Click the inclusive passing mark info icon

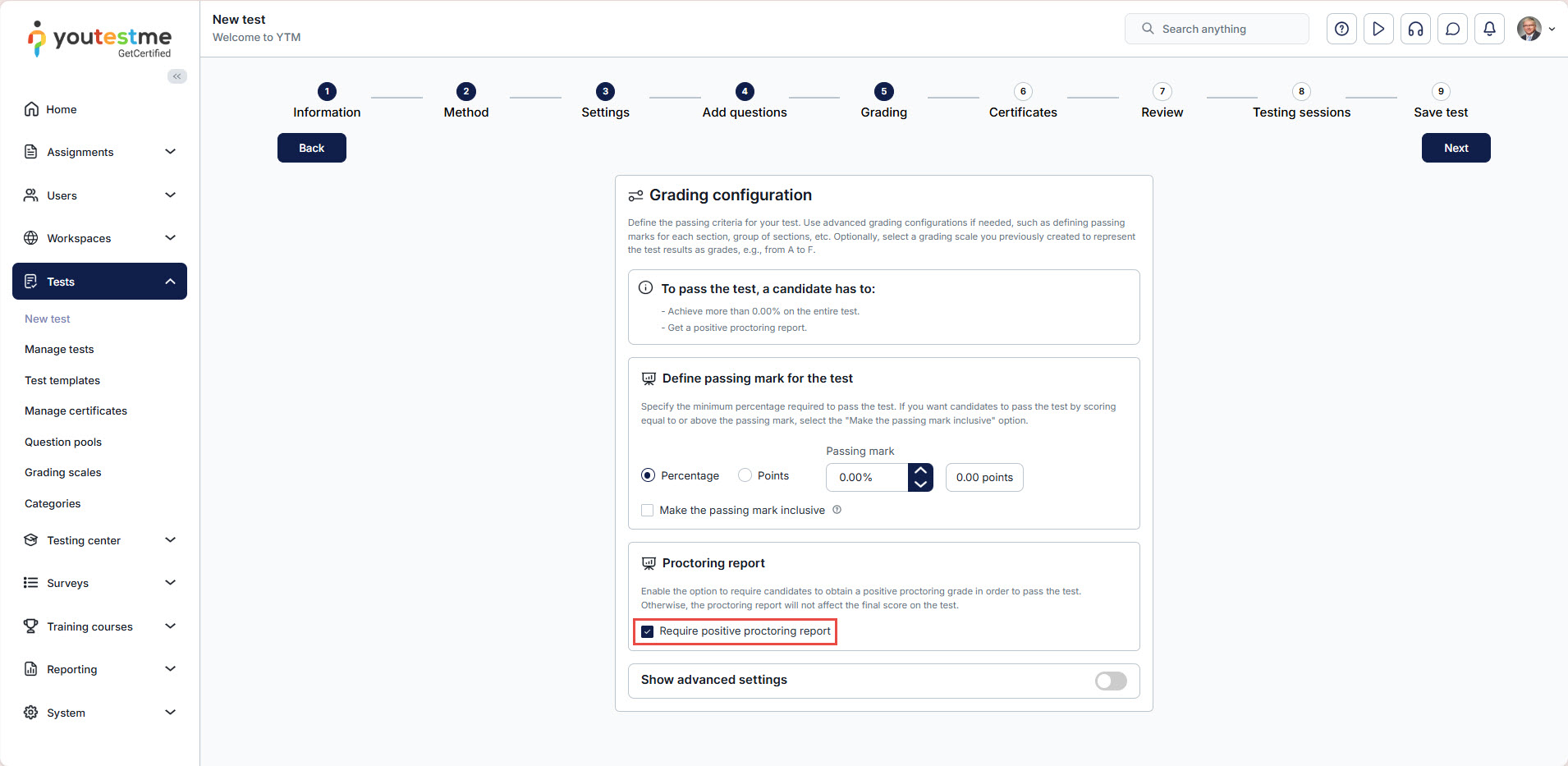837,510
